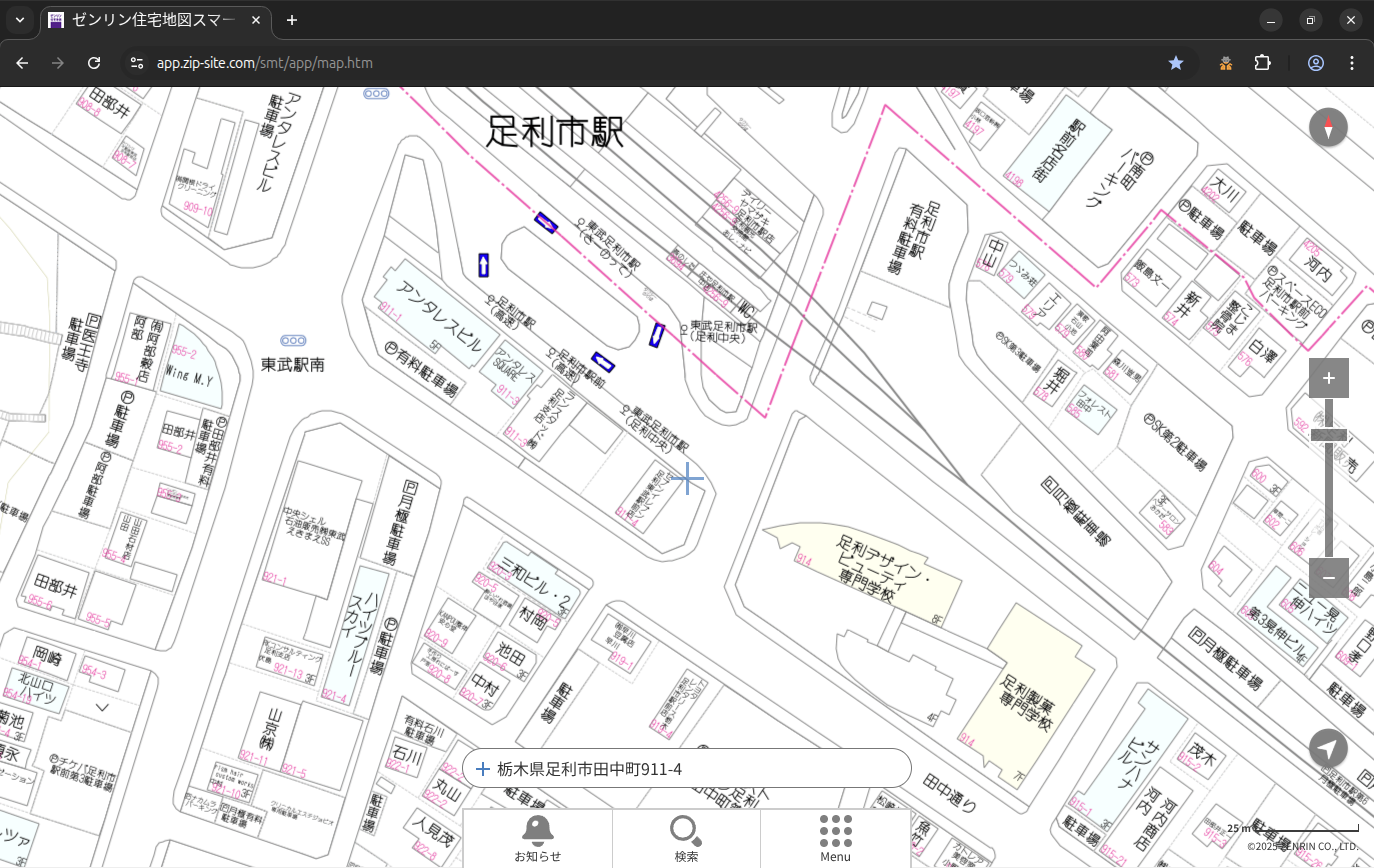Click the 東武駅南 traffic signal icon
Viewport: 1374px width, 868px height.
point(293,341)
